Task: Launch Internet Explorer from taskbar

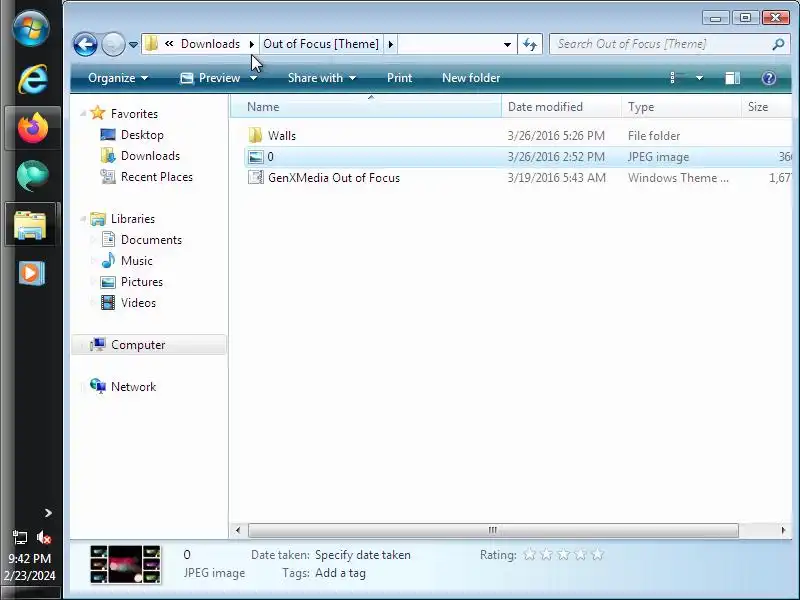Action: pos(33,79)
